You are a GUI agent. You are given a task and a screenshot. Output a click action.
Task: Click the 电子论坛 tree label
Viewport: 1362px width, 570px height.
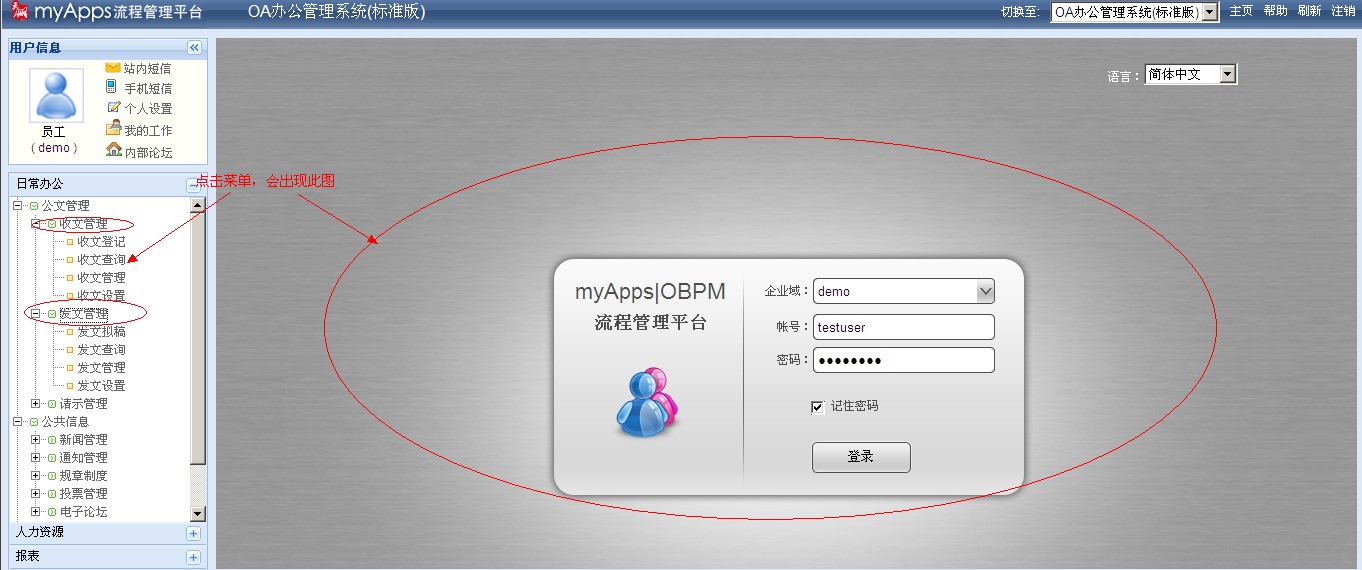(x=83, y=511)
